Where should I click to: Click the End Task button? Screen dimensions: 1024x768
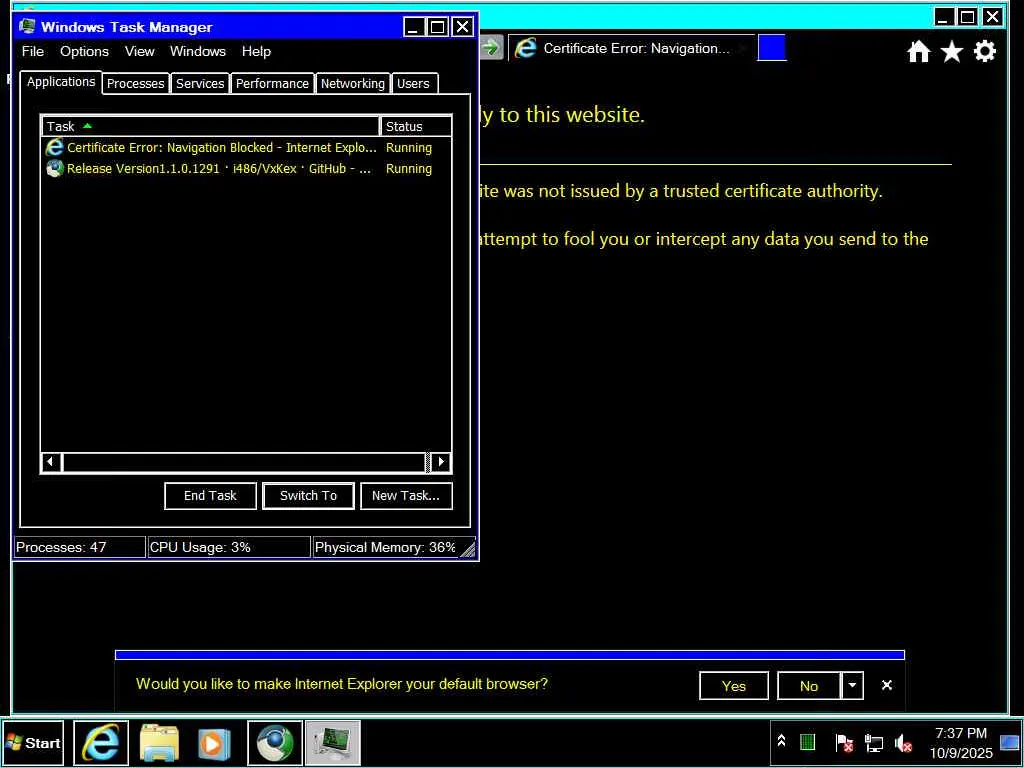pyautogui.click(x=210, y=496)
